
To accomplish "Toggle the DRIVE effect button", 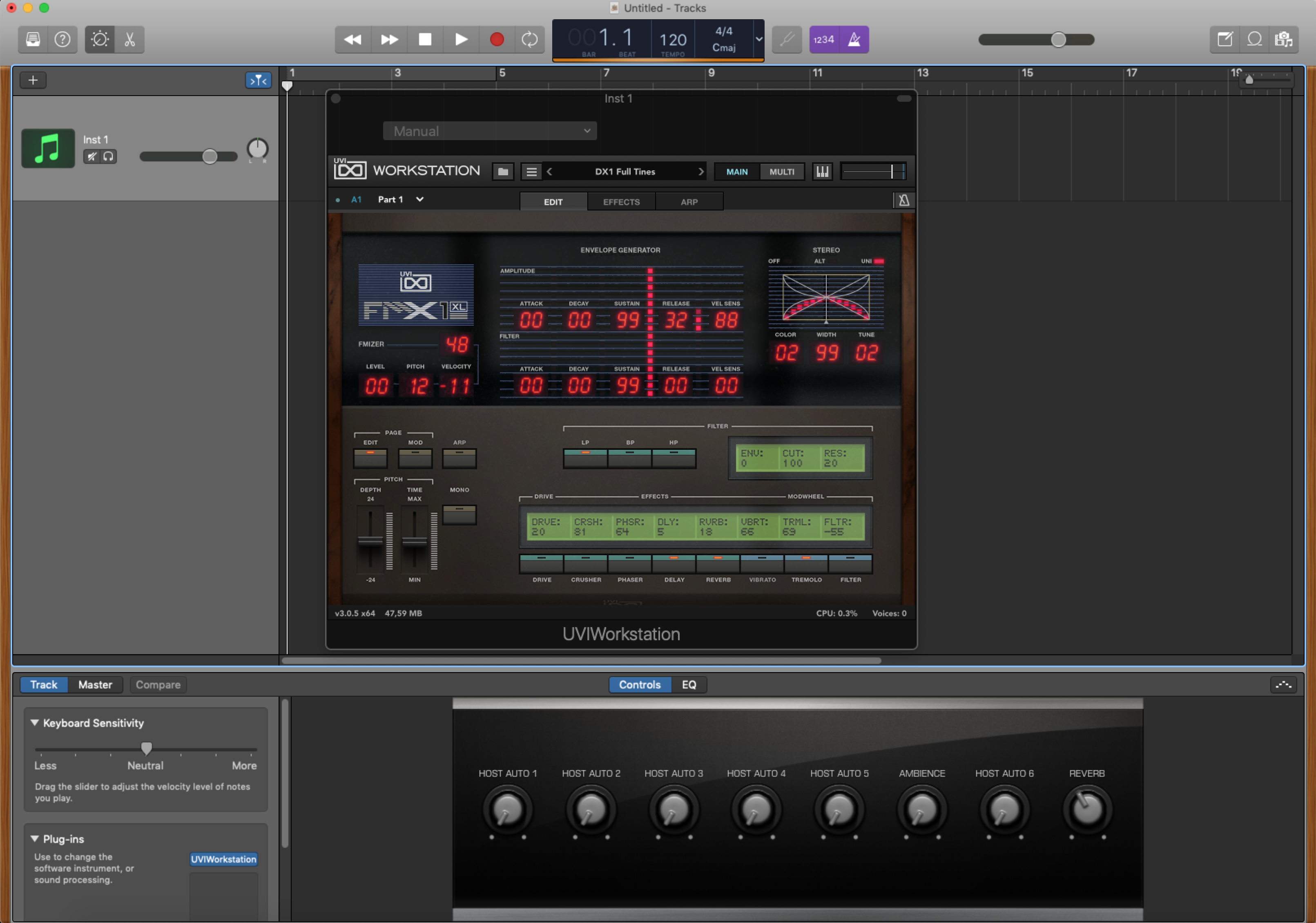I will pos(541,563).
